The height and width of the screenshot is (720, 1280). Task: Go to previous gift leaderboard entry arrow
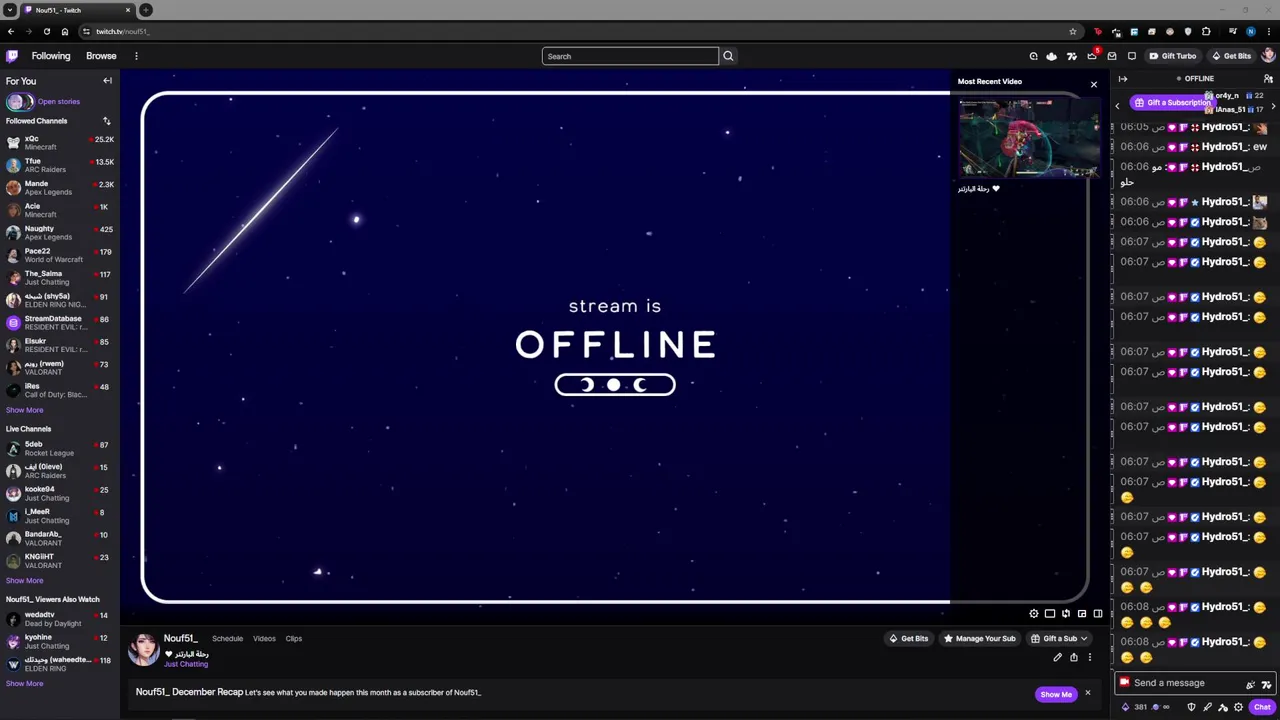1117,106
